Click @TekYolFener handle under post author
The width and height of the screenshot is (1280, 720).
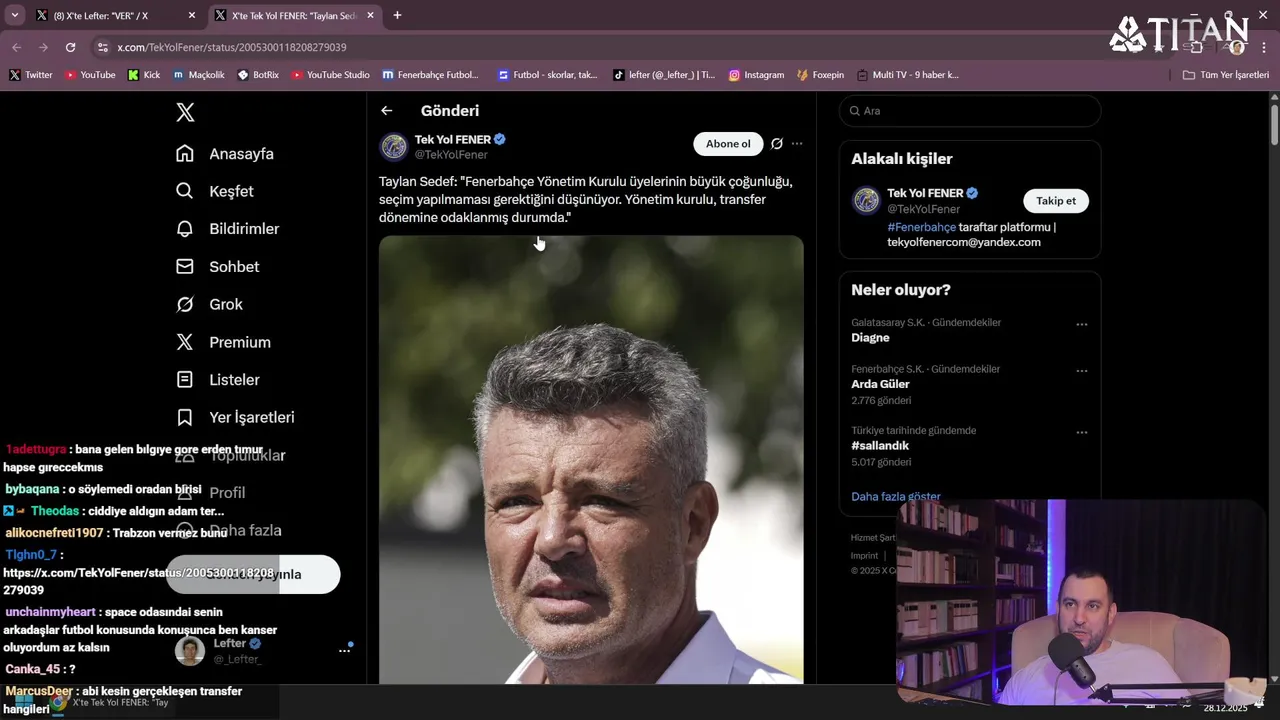click(451, 155)
